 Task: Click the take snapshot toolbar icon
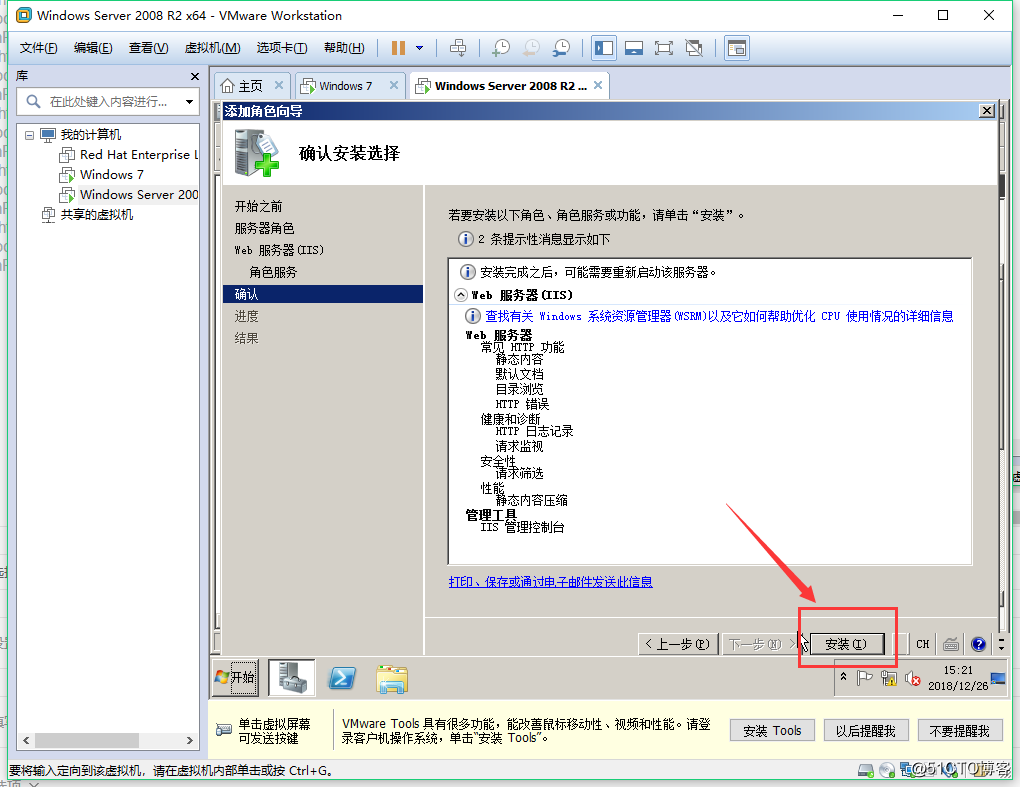pos(501,47)
